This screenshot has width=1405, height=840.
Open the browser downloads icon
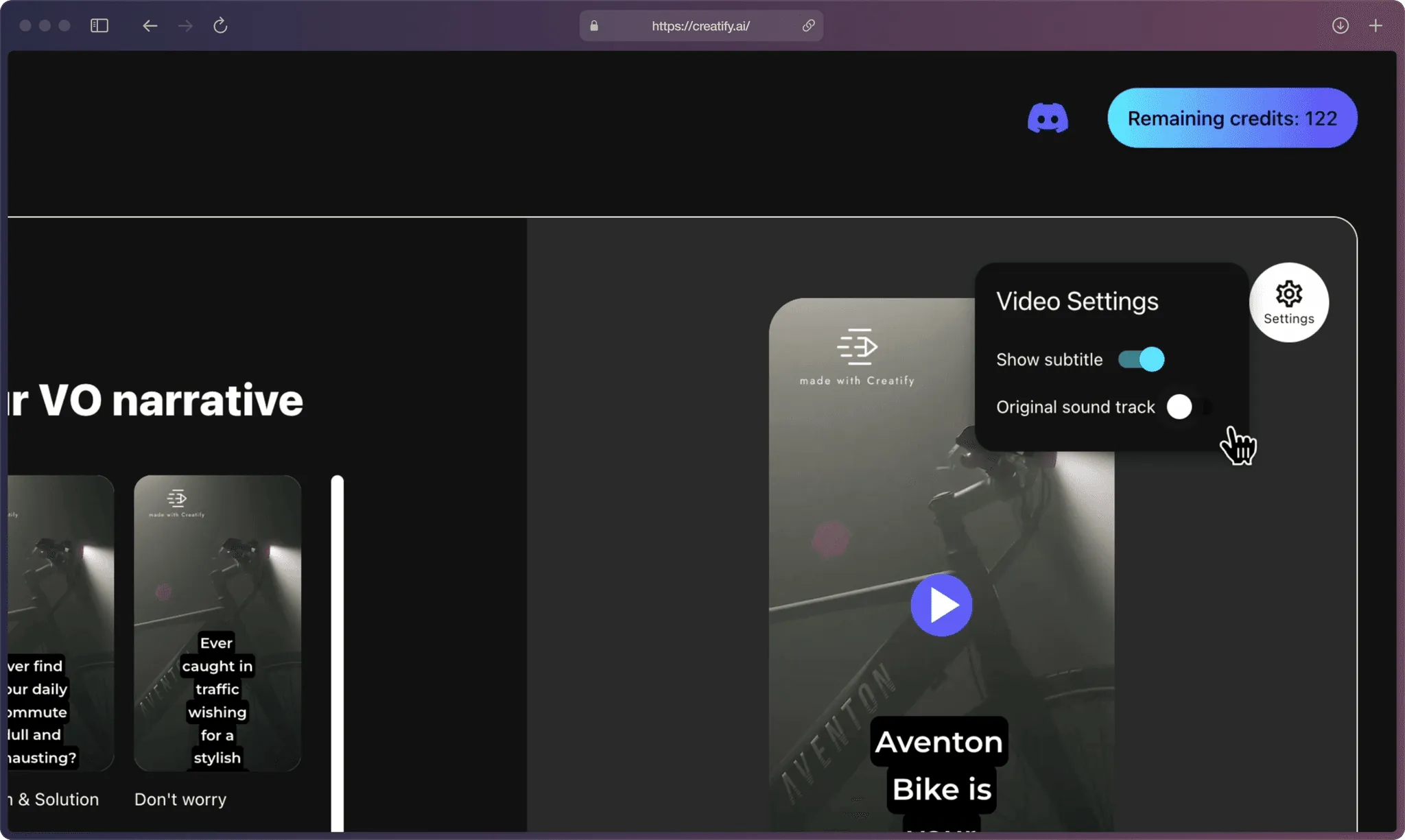point(1341,25)
